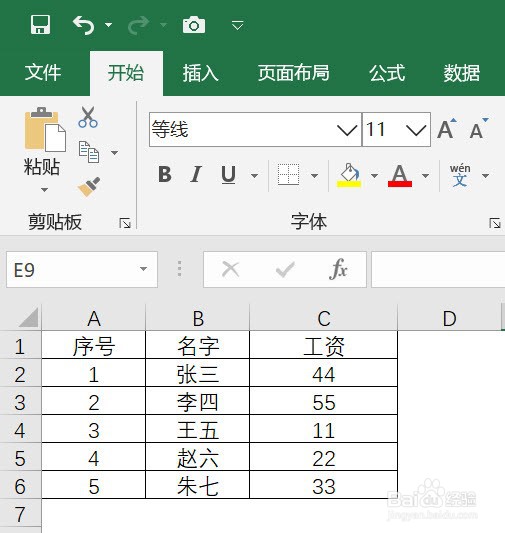Click the formula bar Enter checkmark icon
Viewport: 505px width, 533px height.
(285, 270)
